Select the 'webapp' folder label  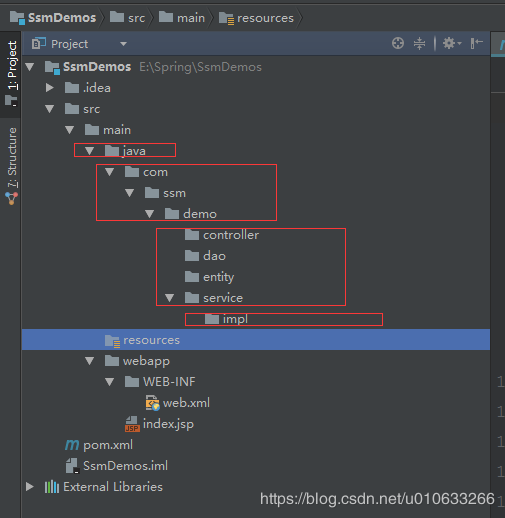pyautogui.click(x=146, y=361)
